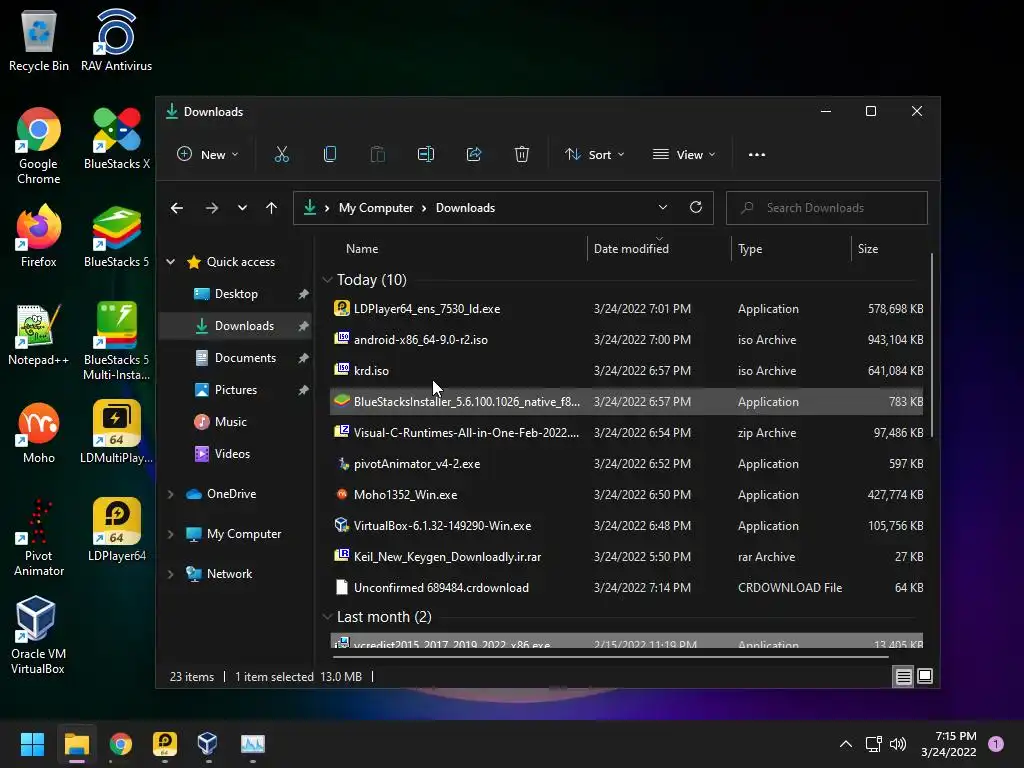1024x768 pixels.
Task: Select BlueStacks X desktop shortcut
Action: pyautogui.click(x=117, y=138)
